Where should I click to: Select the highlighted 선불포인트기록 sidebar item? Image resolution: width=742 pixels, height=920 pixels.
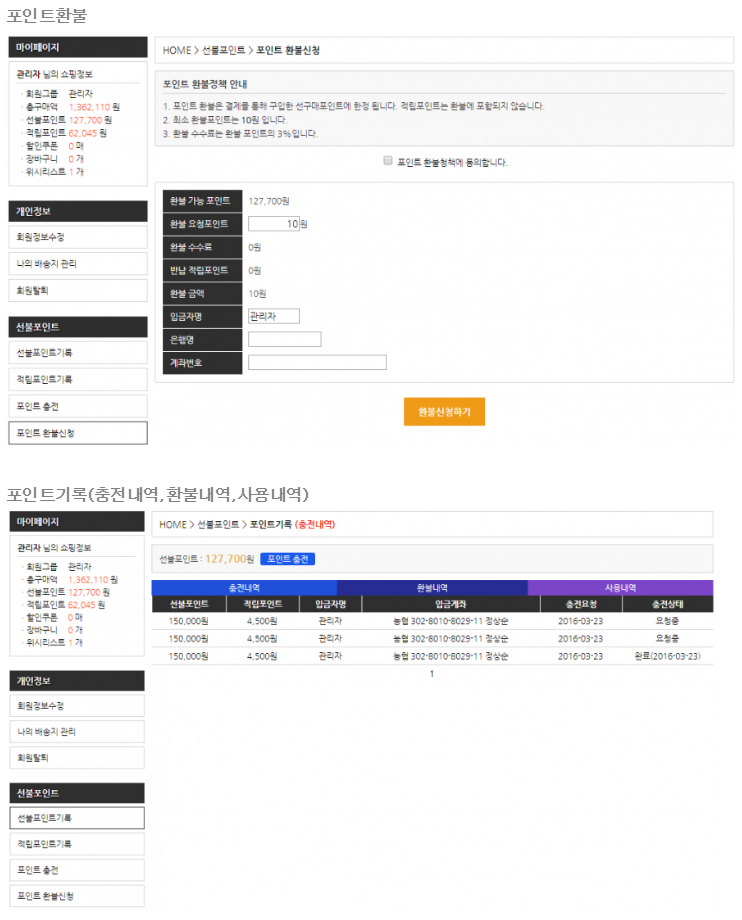(x=78, y=818)
